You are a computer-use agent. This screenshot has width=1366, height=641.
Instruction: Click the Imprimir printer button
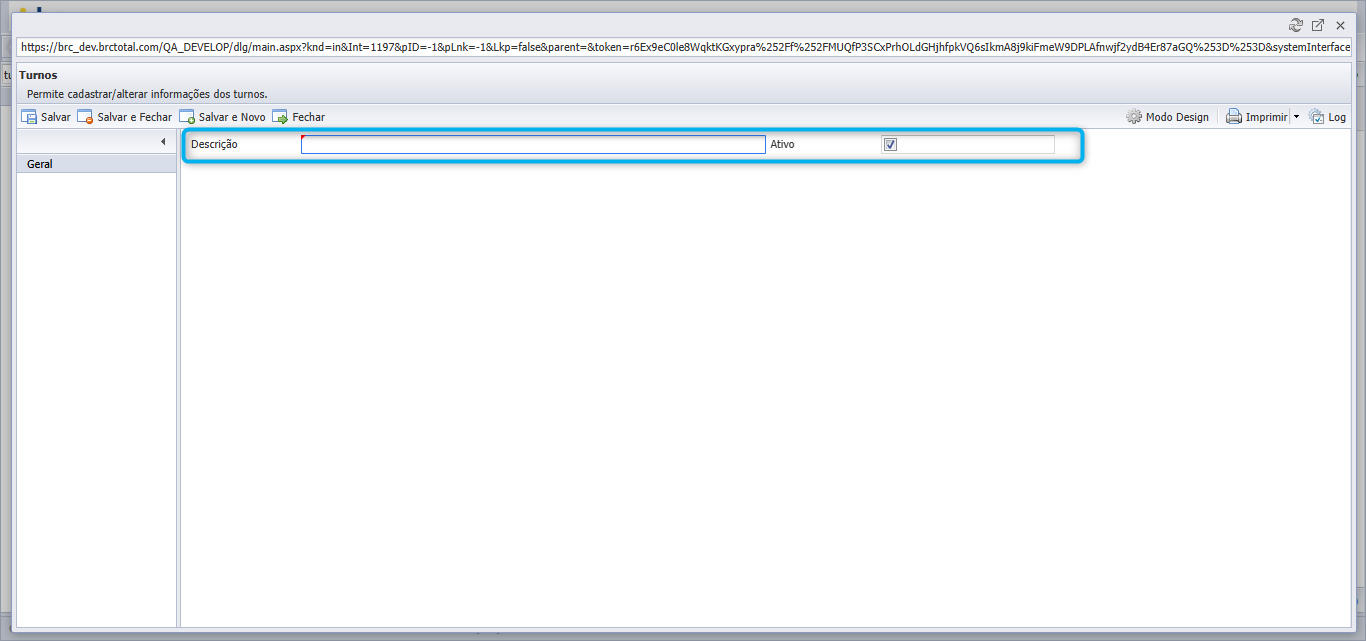[1257, 117]
